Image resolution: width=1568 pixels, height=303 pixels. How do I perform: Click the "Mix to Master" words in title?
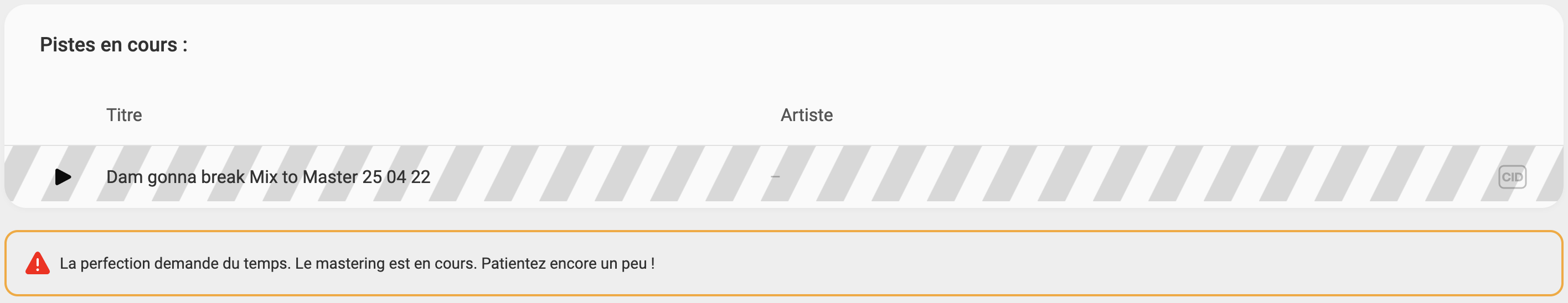click(303, 177)
